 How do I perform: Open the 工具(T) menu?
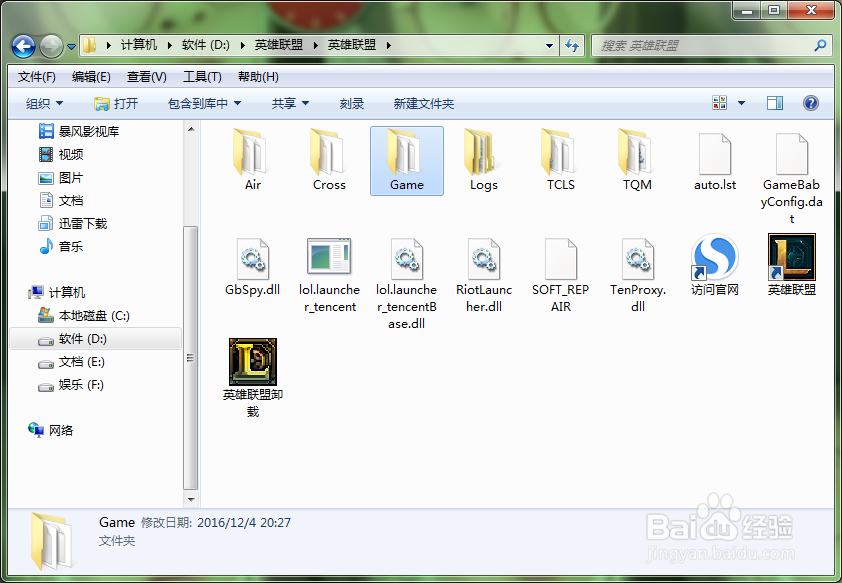point(202,77)
